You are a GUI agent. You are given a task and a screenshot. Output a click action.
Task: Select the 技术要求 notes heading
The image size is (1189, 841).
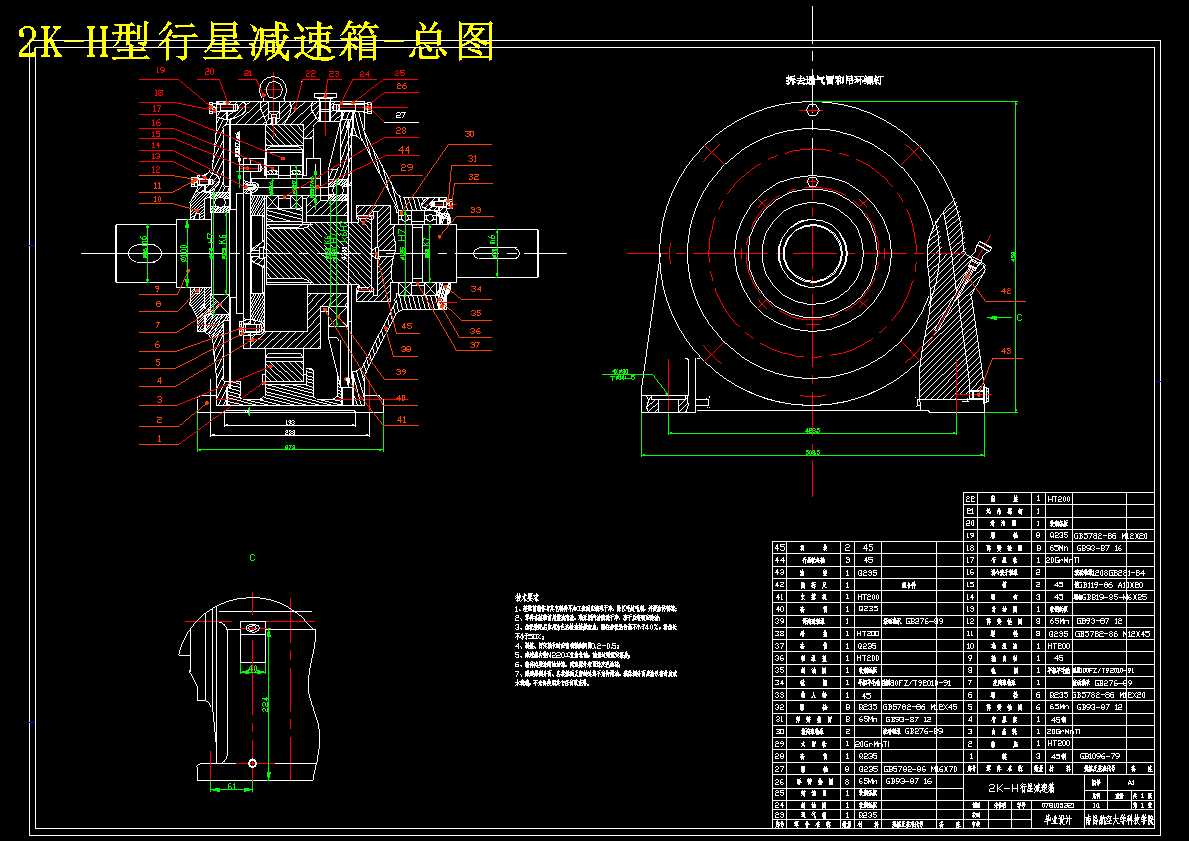528,598
